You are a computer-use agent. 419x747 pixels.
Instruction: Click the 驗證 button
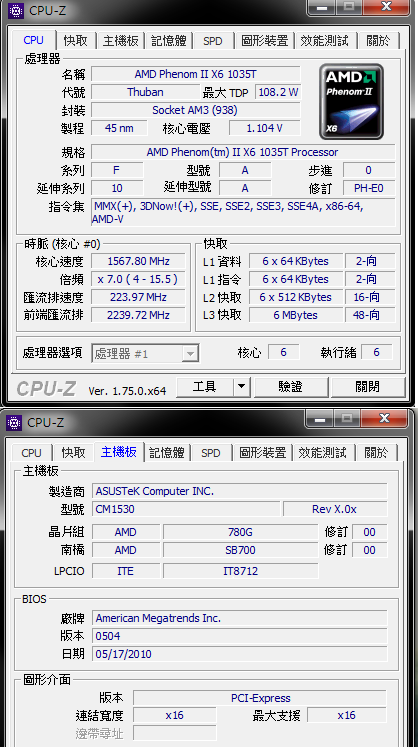(291, 387)
